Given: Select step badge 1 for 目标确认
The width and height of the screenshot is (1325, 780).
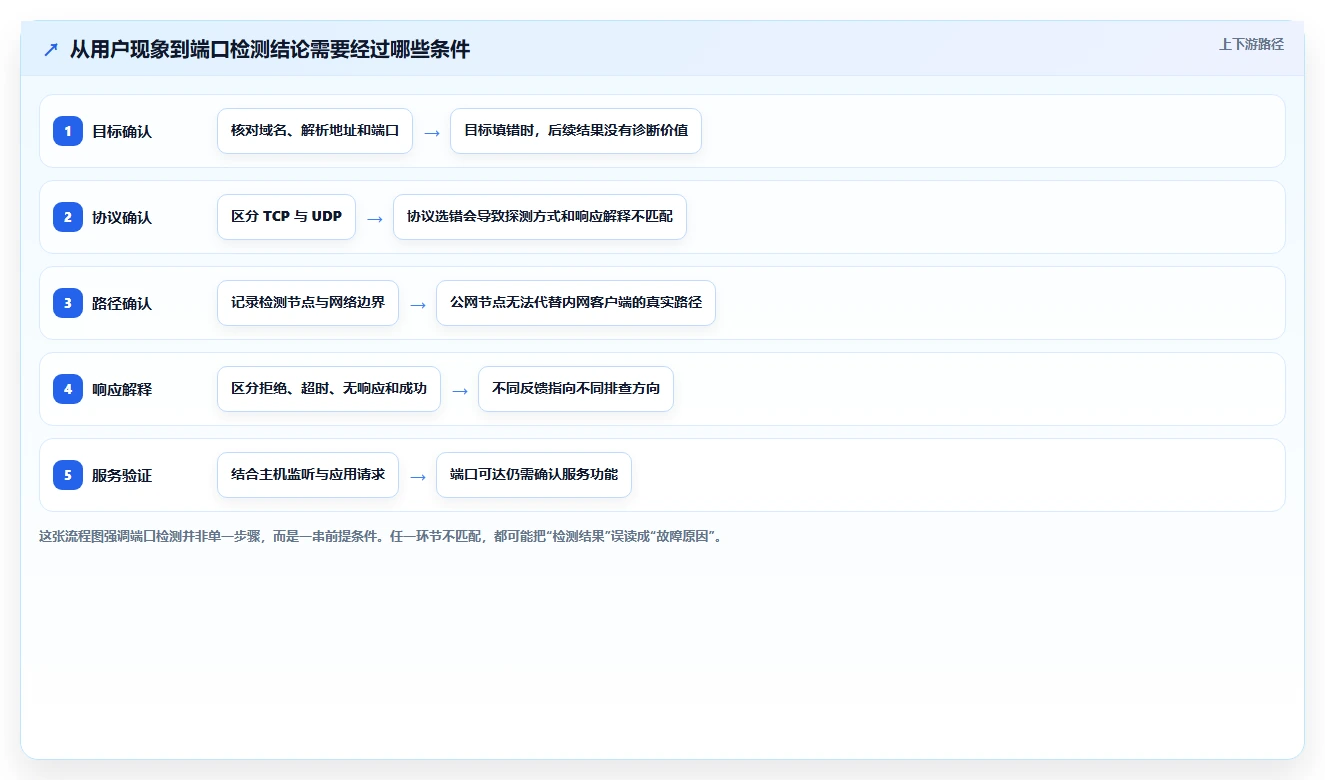Looking at the screenshot, I should pyautogui.click(x=68, y=131).
